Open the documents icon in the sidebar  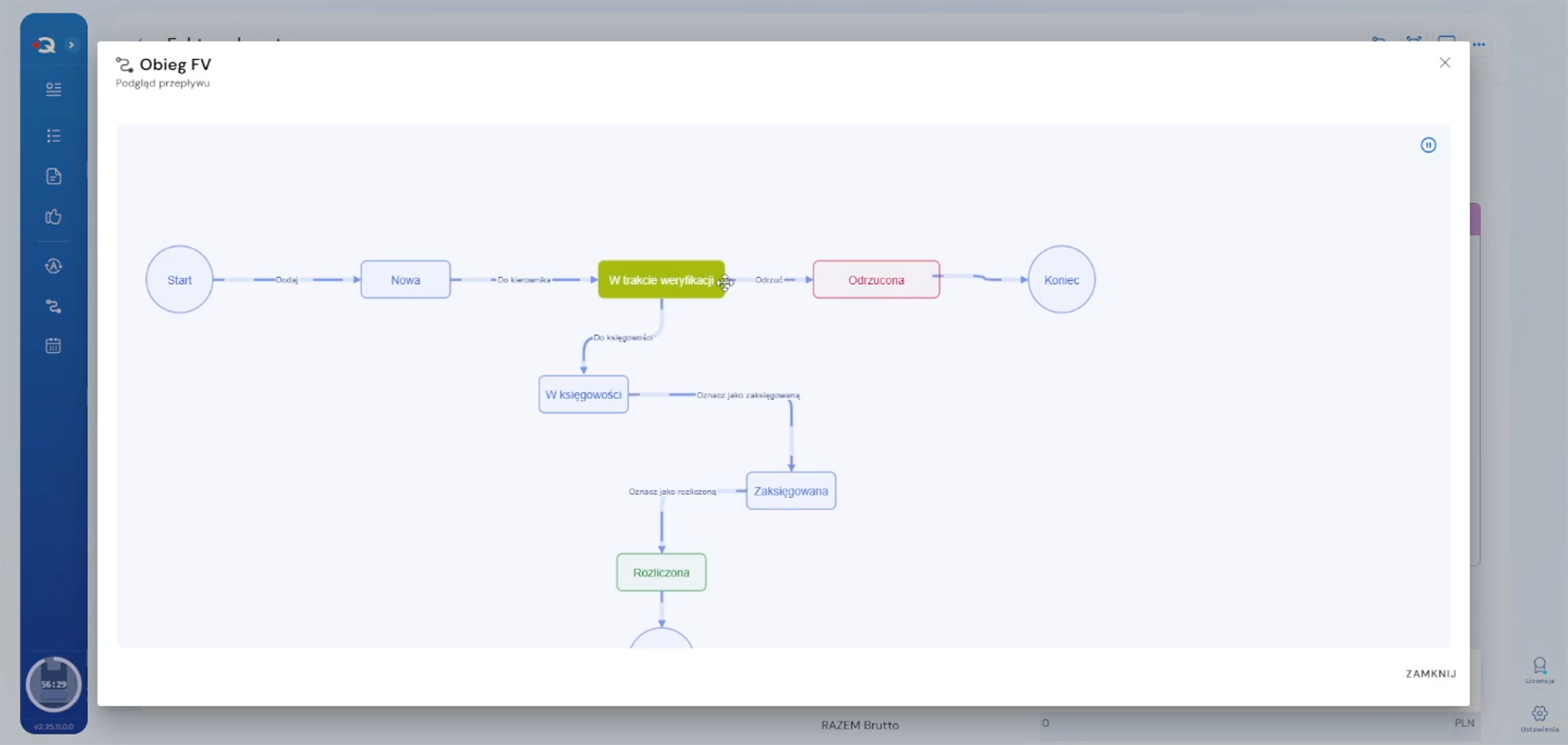coord(53,176)
